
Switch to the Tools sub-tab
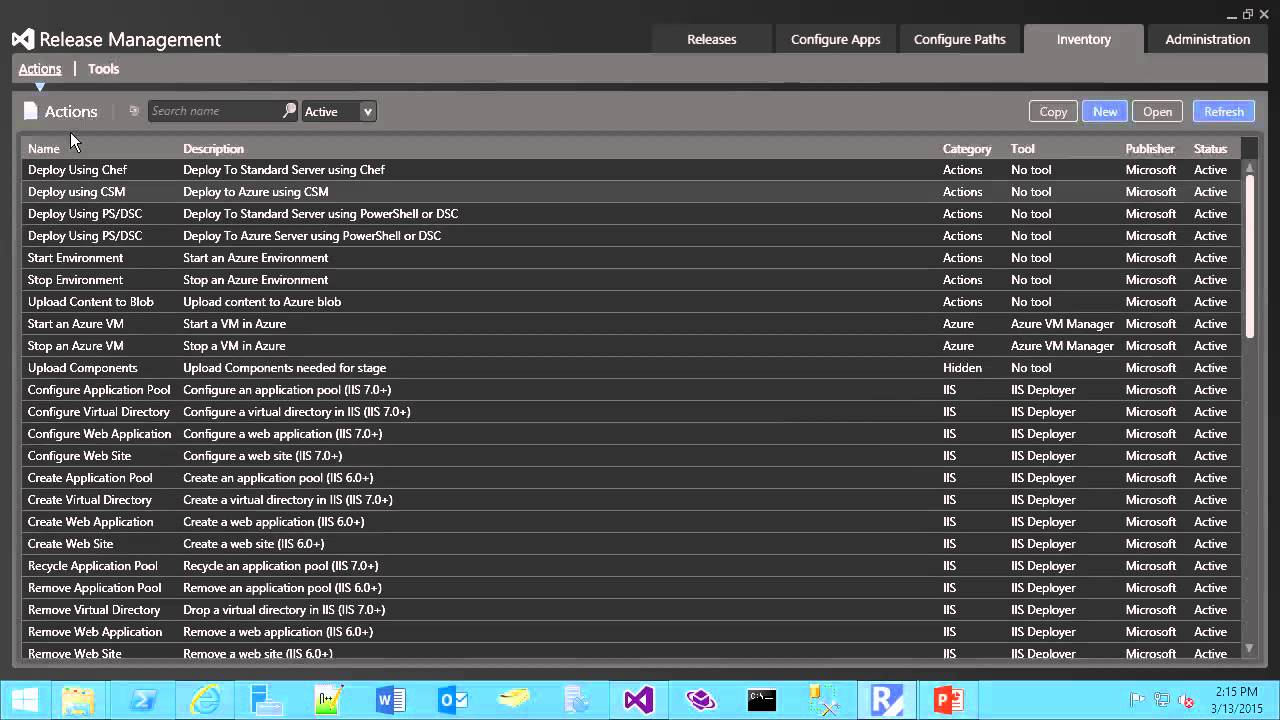103,69
